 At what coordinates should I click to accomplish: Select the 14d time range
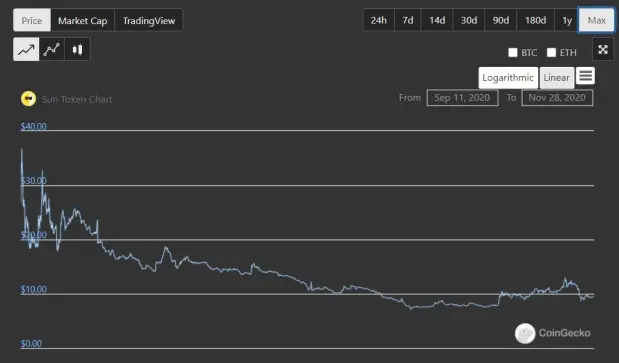(x=437, y=20)
